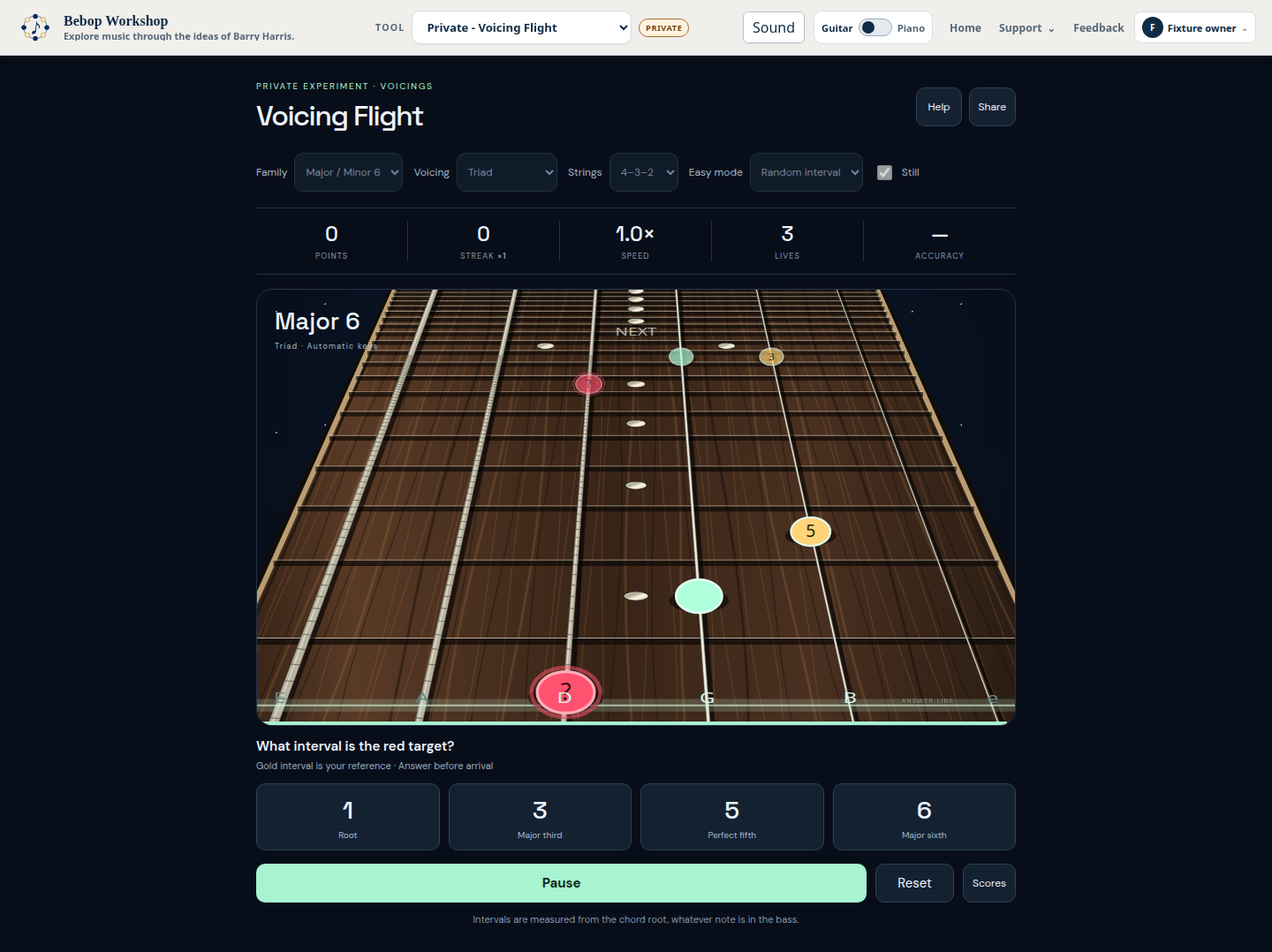Viewport: 1272px width, 952px height.
Task: Click the Fixture owner avatar icon
Action: click(x=1152, y=27)
